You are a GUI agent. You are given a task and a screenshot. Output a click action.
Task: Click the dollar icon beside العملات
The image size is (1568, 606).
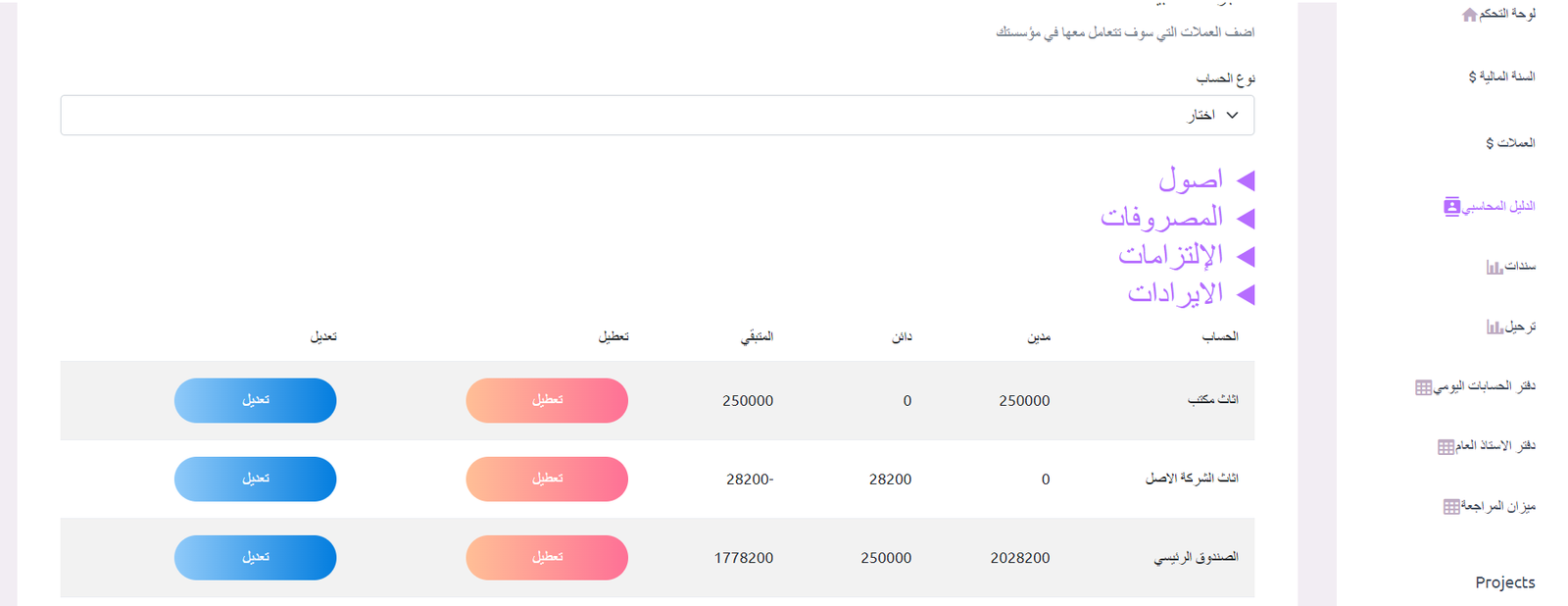pyautogui.click(x=1490, y=143)
